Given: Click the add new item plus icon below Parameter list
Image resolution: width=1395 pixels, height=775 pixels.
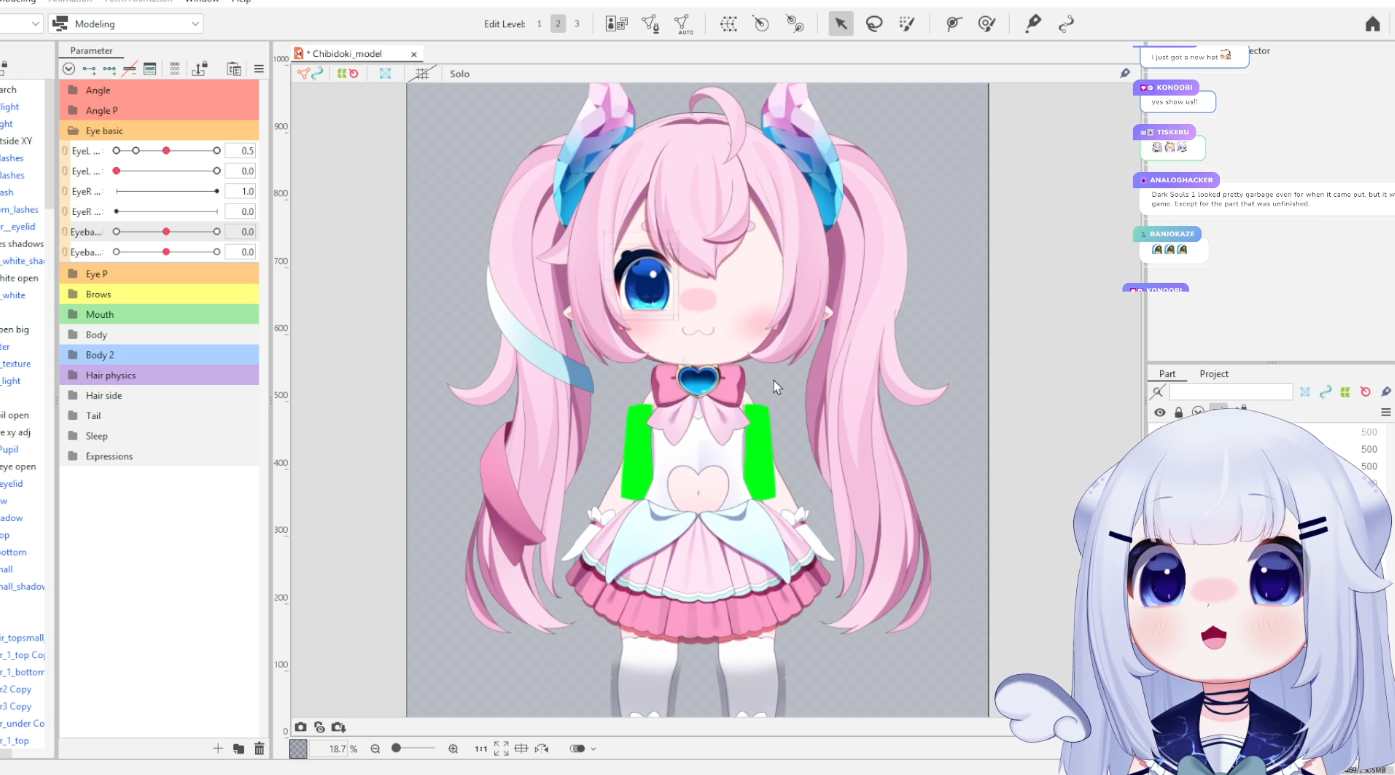Looking at the screenshot, I should point(218,748).
